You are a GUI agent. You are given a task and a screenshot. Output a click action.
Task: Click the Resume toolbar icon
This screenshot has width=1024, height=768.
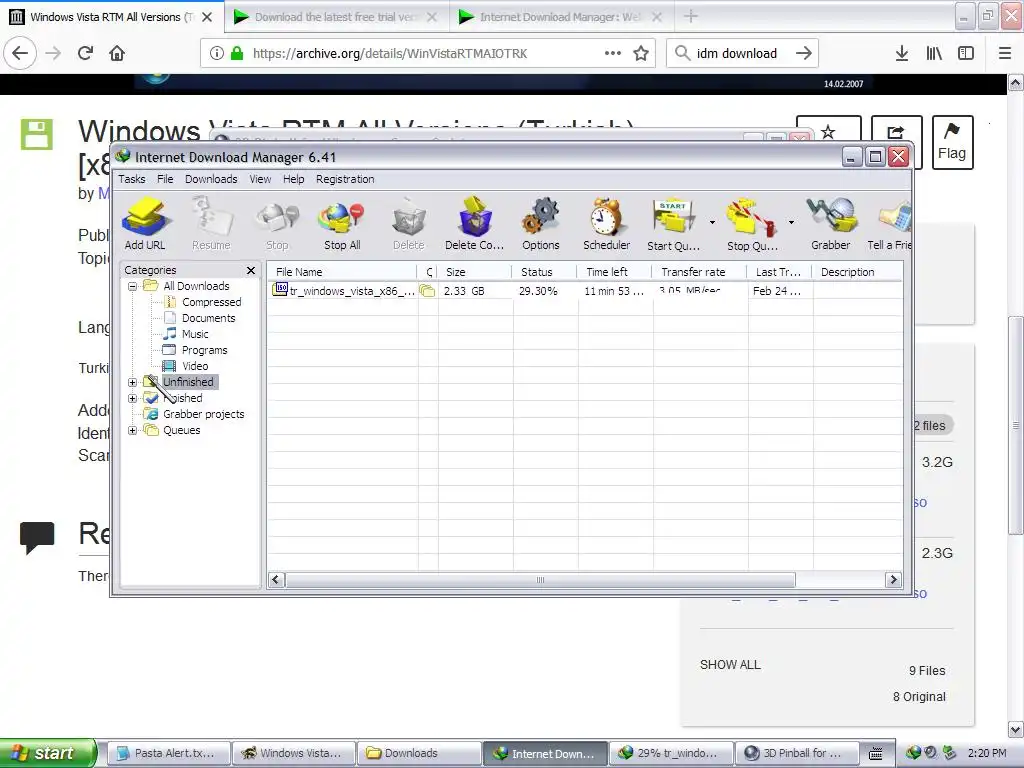point(211,224)
